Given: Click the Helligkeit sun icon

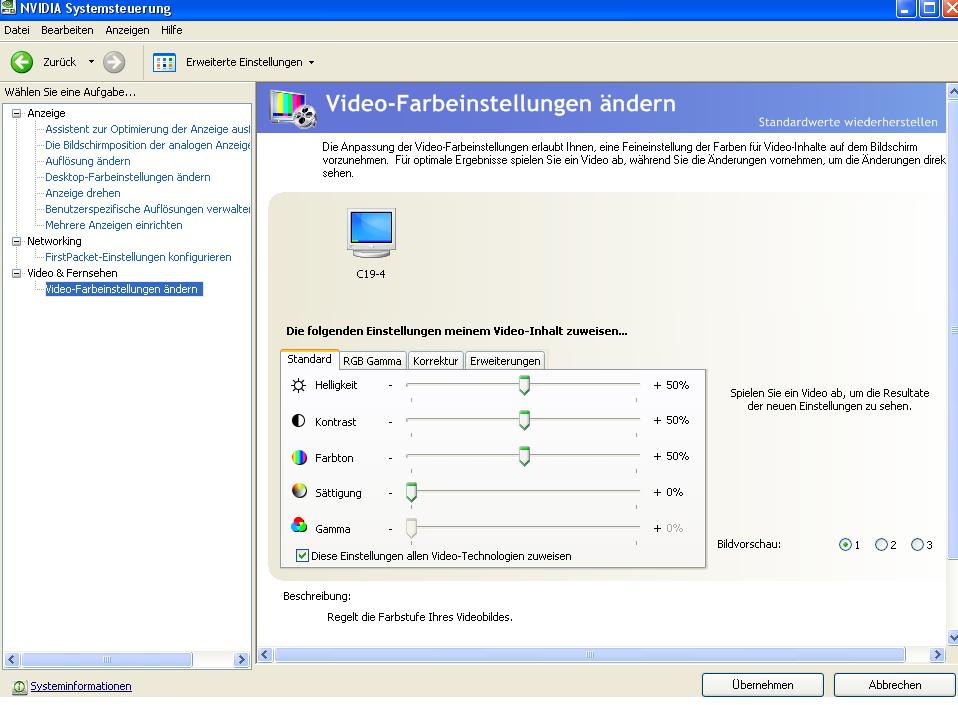Looking at the screenshot, I should coord(298,385).
